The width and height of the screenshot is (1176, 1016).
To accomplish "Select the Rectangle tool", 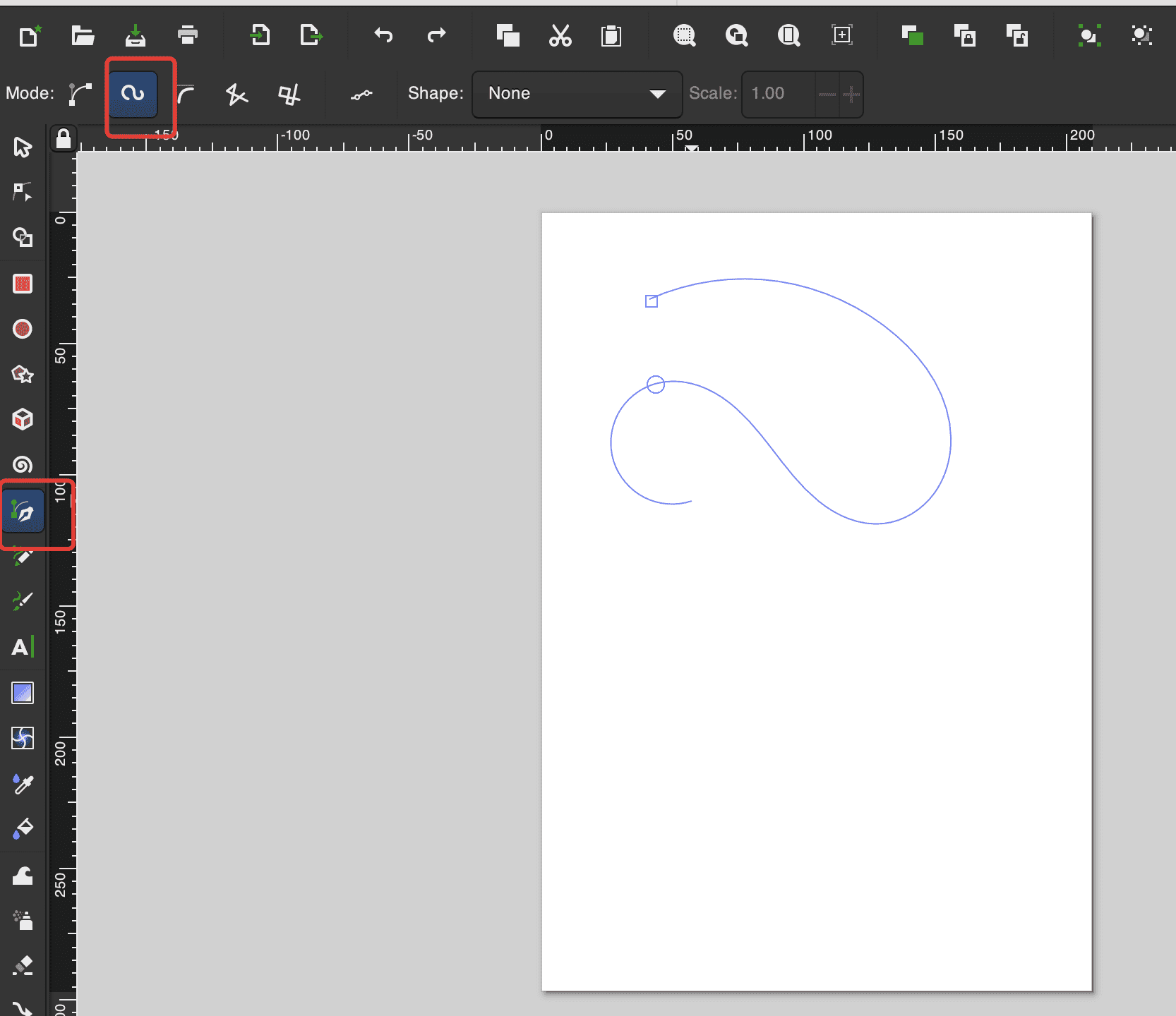I will click(23, 284).
